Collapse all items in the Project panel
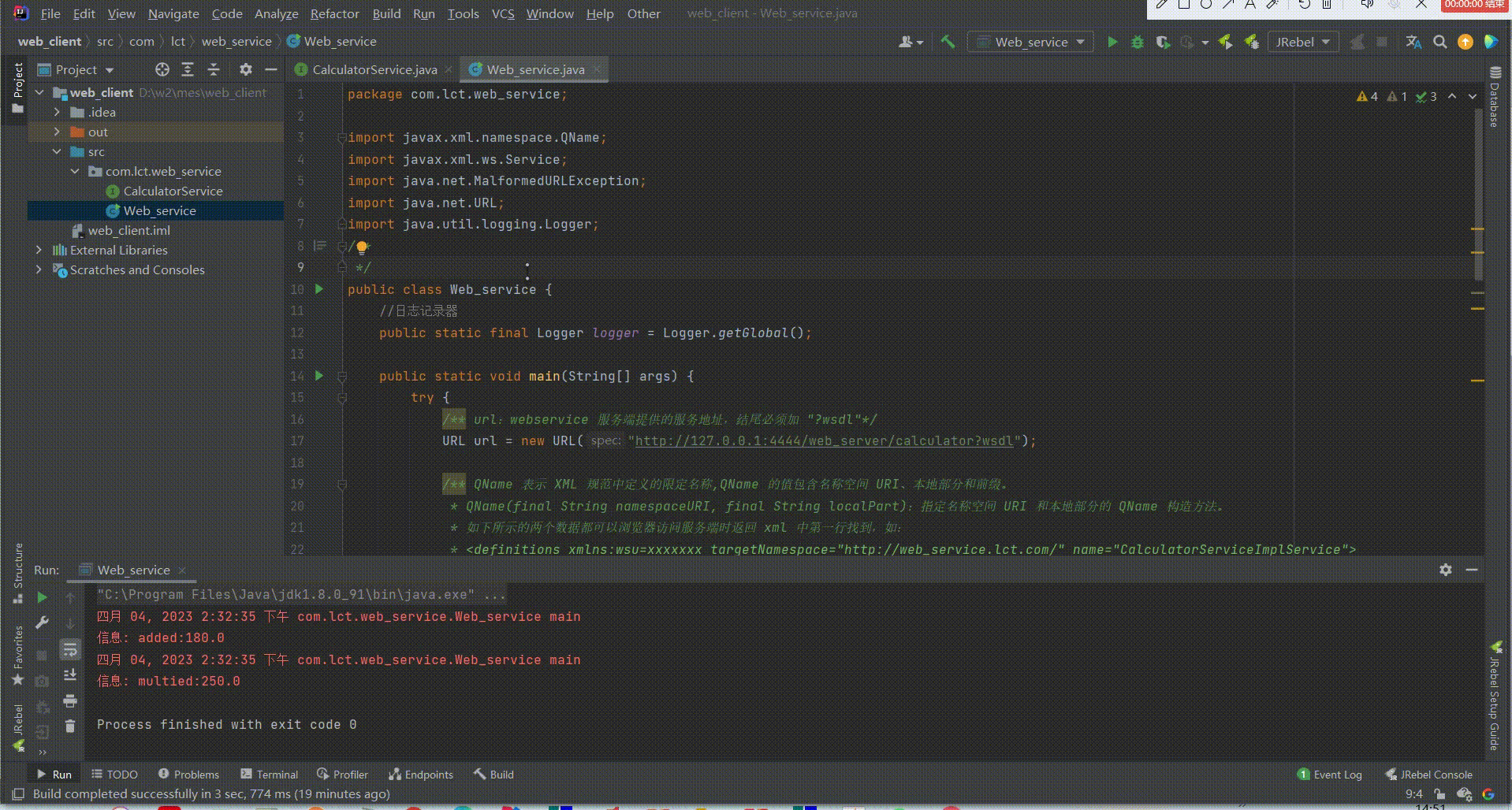The image size is (1512, 810). pyautogui.click(x=214, y=69)
